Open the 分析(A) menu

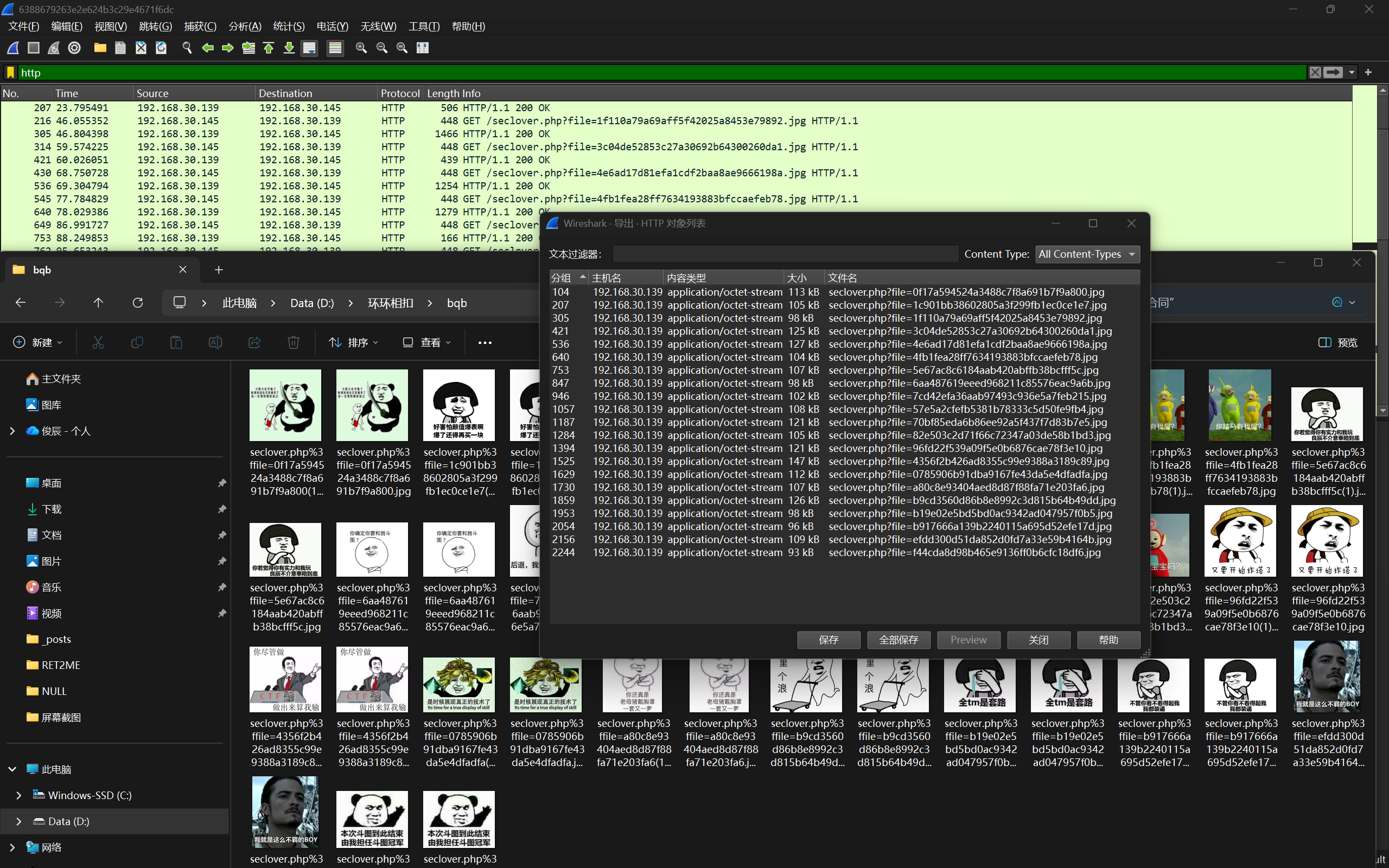(245, 27)
